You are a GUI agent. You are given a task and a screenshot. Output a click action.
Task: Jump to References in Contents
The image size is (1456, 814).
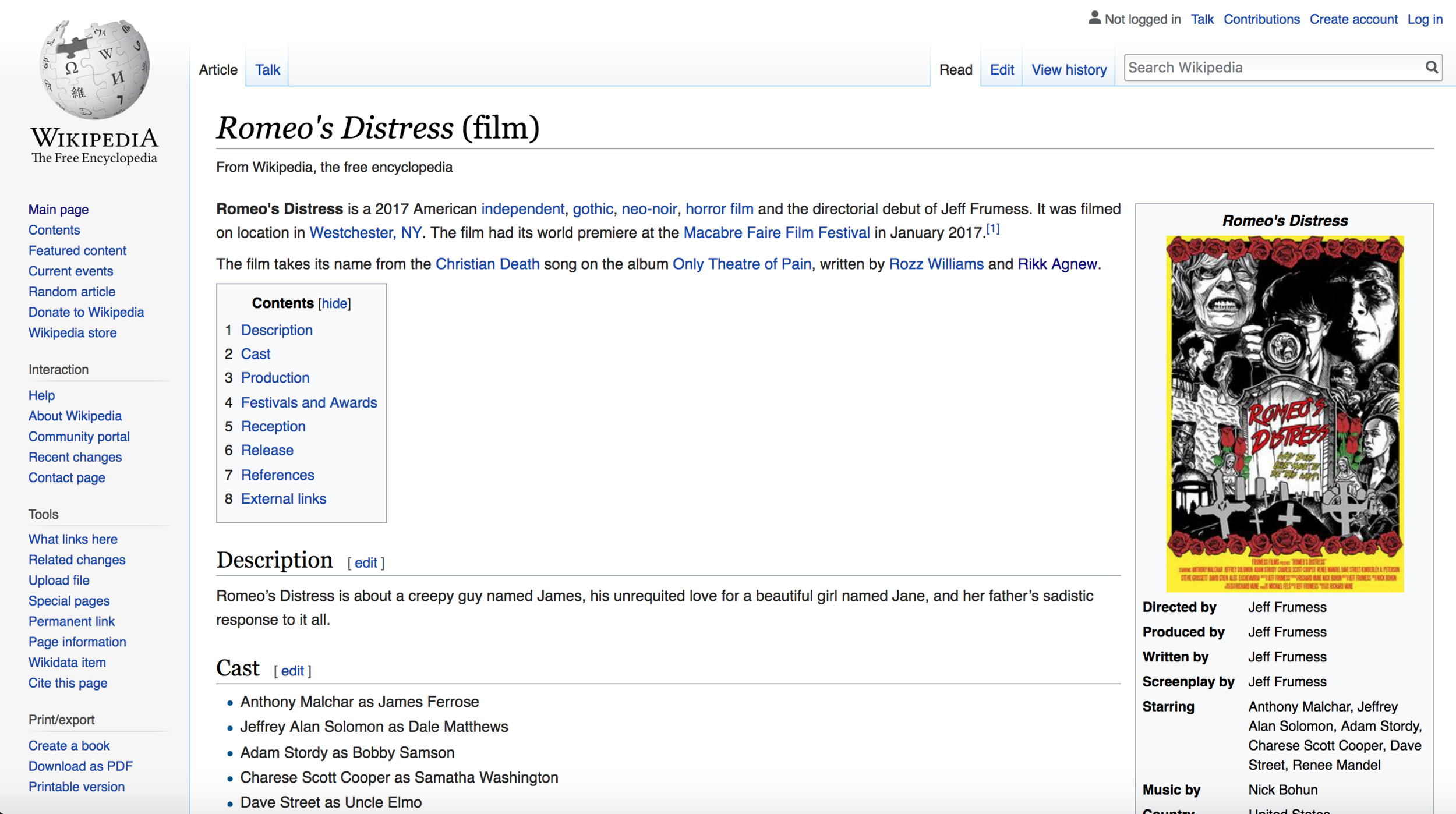[x=278, y=475]
